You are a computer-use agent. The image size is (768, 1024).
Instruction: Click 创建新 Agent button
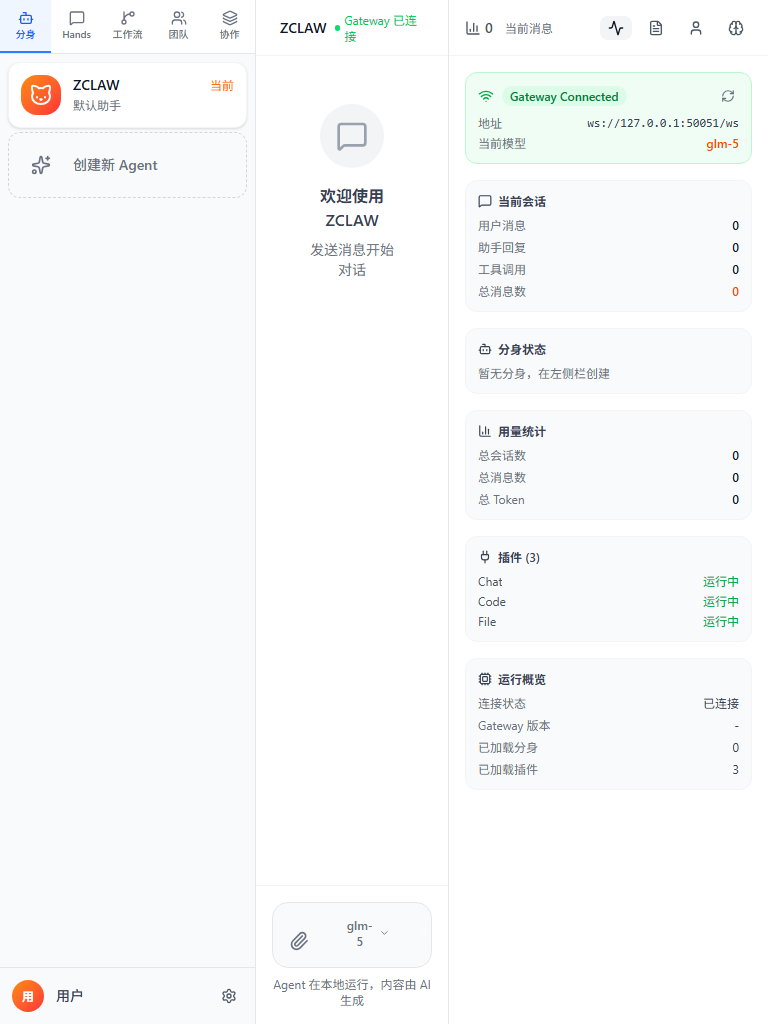point(127,165)
